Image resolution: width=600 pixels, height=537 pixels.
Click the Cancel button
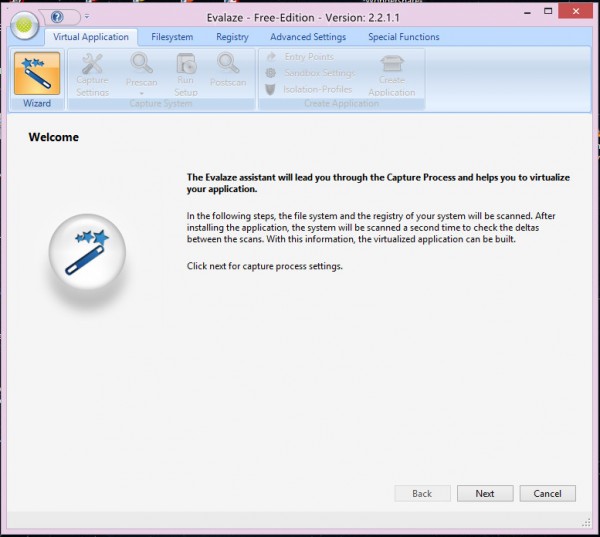coord(548,493)
